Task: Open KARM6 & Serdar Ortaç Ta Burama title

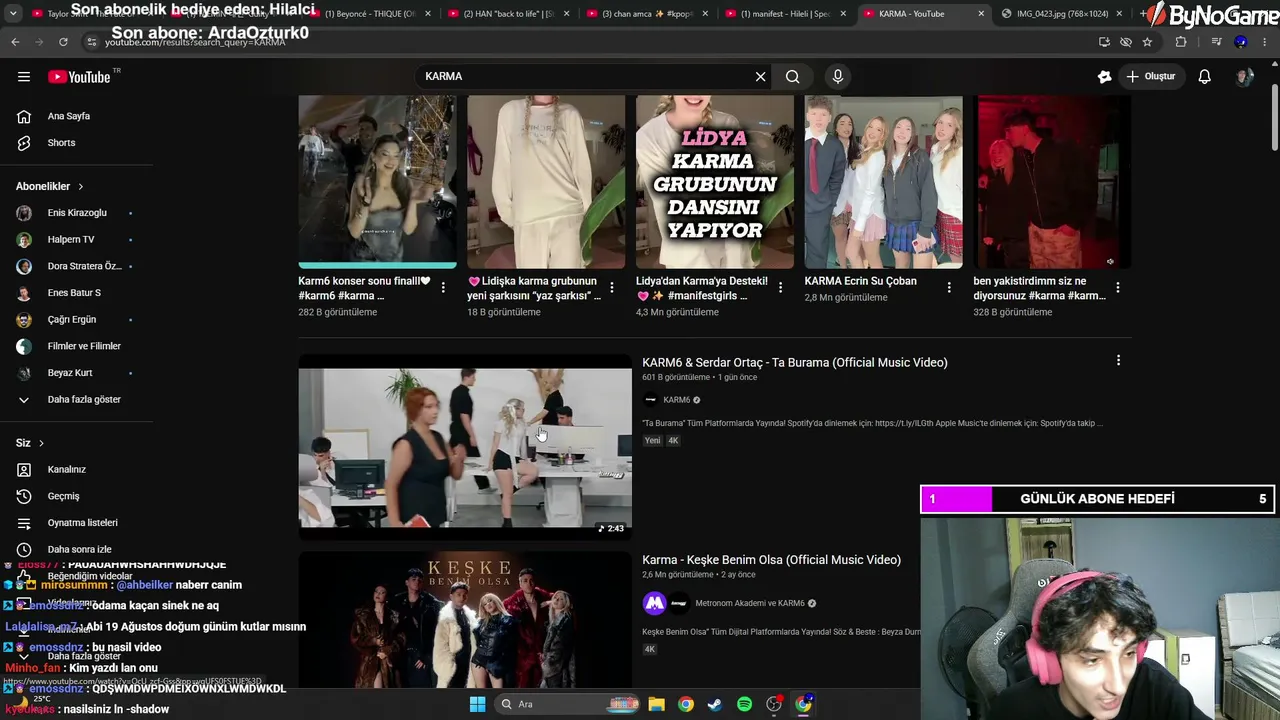Action: click(x=795, y=363)
